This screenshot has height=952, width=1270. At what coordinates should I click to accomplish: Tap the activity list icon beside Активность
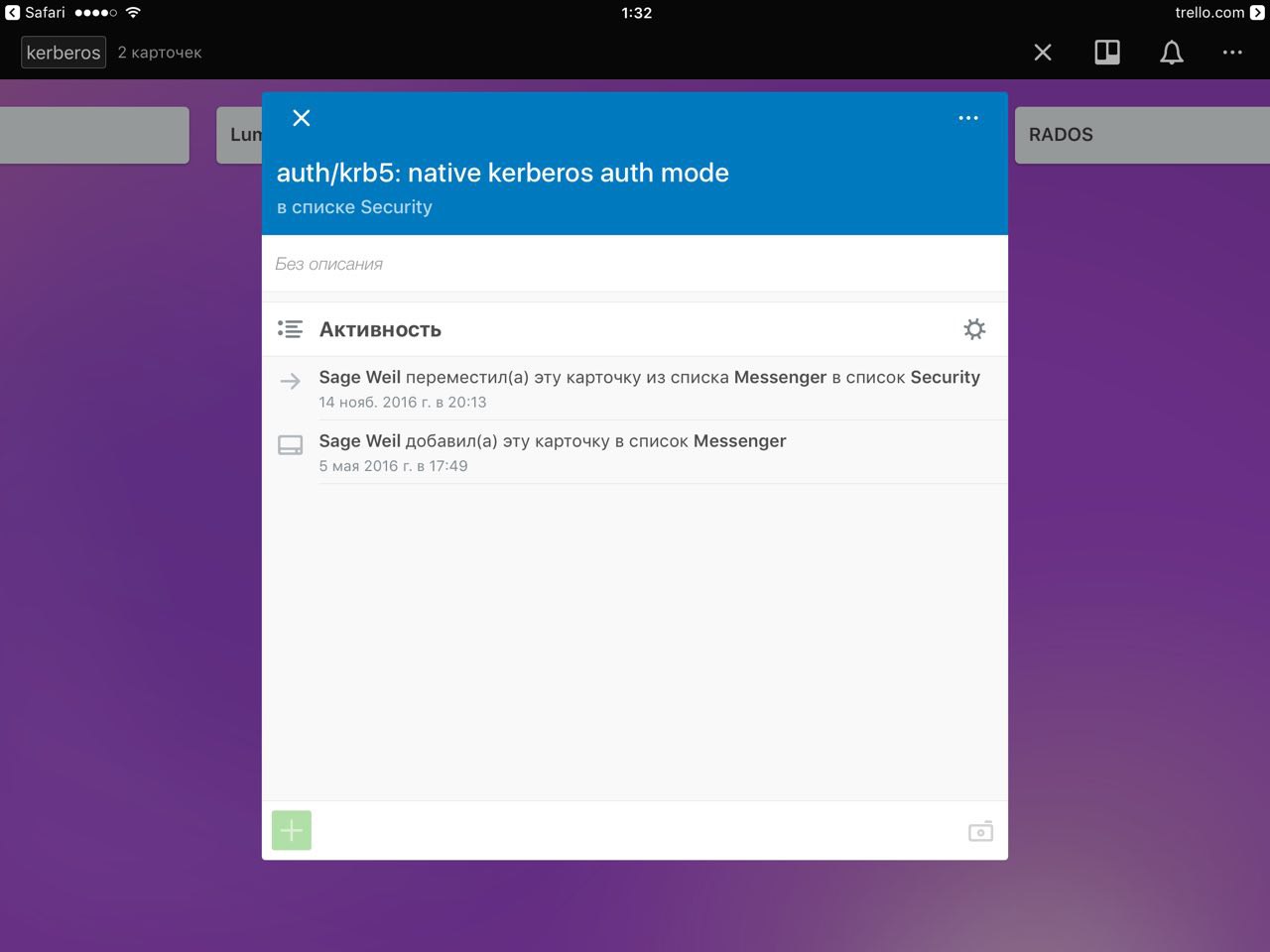pos(290,329)
